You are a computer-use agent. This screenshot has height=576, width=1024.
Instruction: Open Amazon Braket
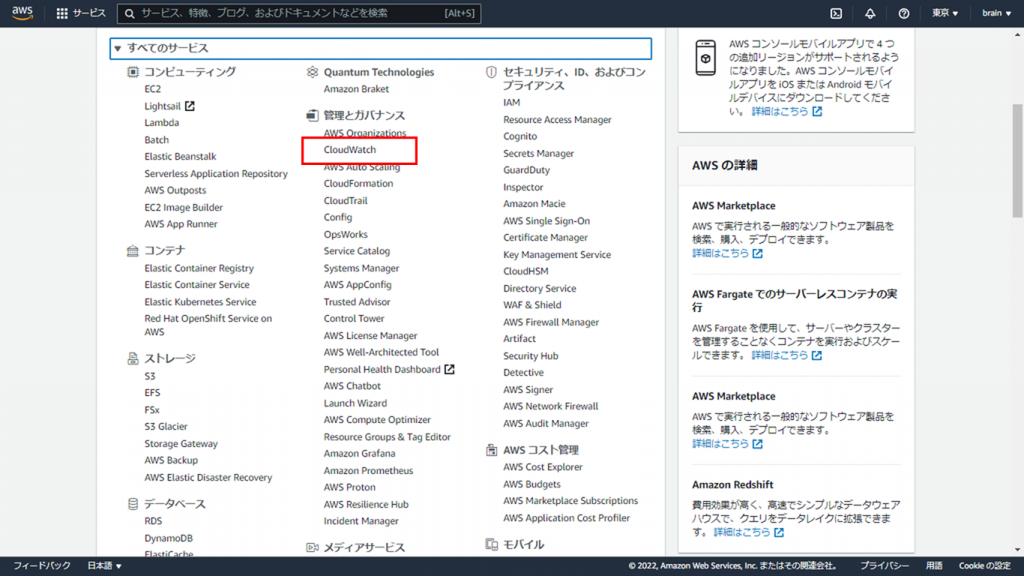pos(356,89)
